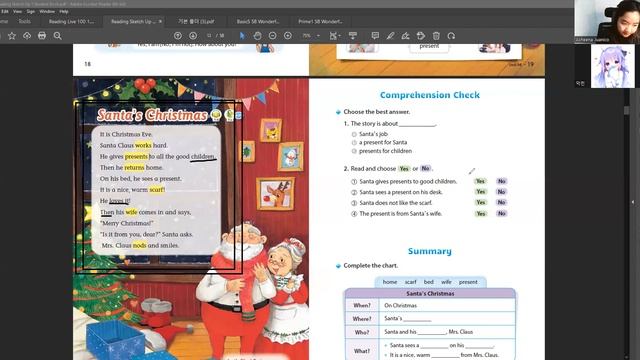Click the blank before Mrs. Claus in Who row

432,332
